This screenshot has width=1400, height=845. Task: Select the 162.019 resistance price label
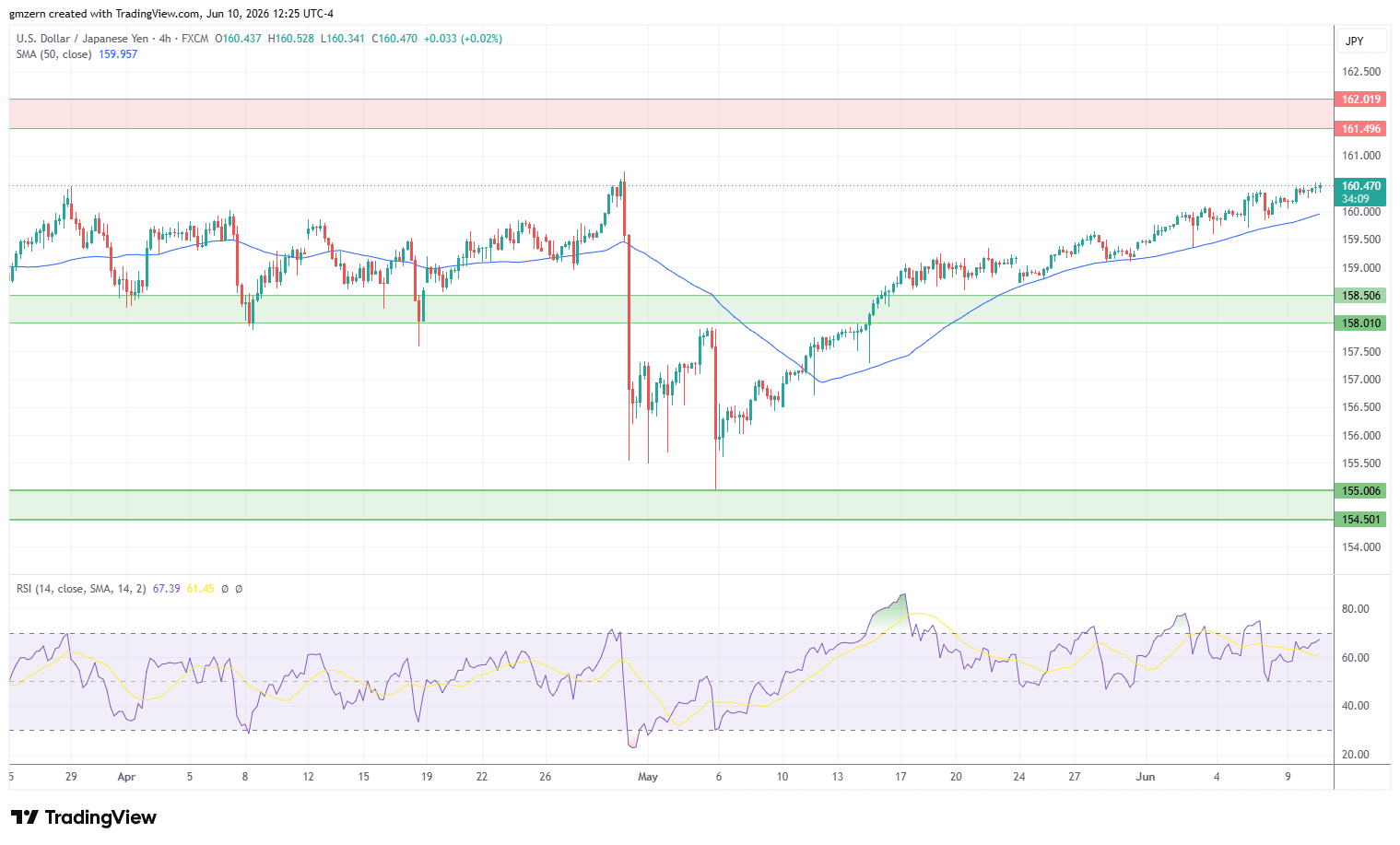click(x=1360, y=100)
